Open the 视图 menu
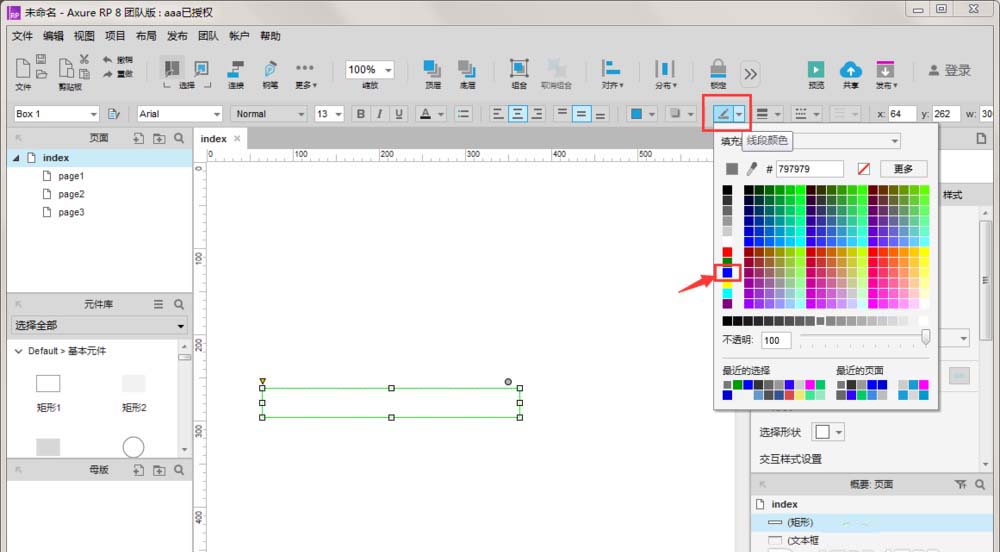The width and height of the screenshot is (1000, 552). click(x=84, y=36)
